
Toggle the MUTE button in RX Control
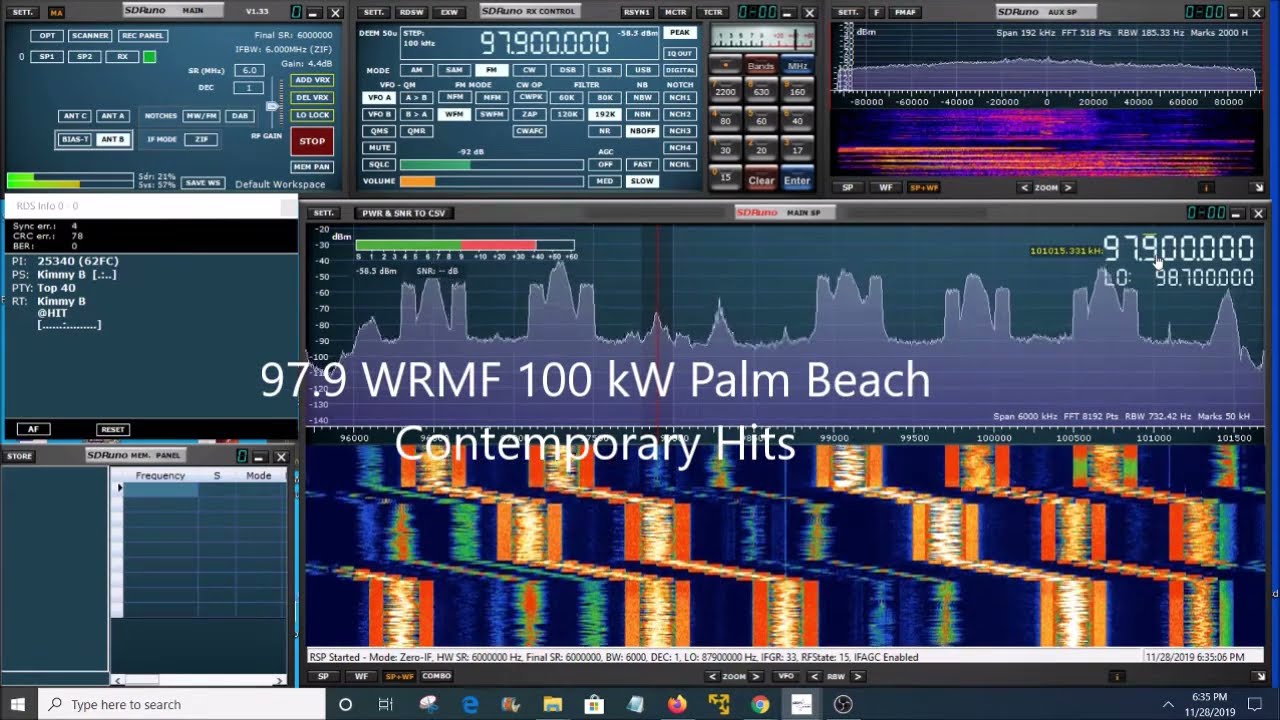[x=379, y=148]
